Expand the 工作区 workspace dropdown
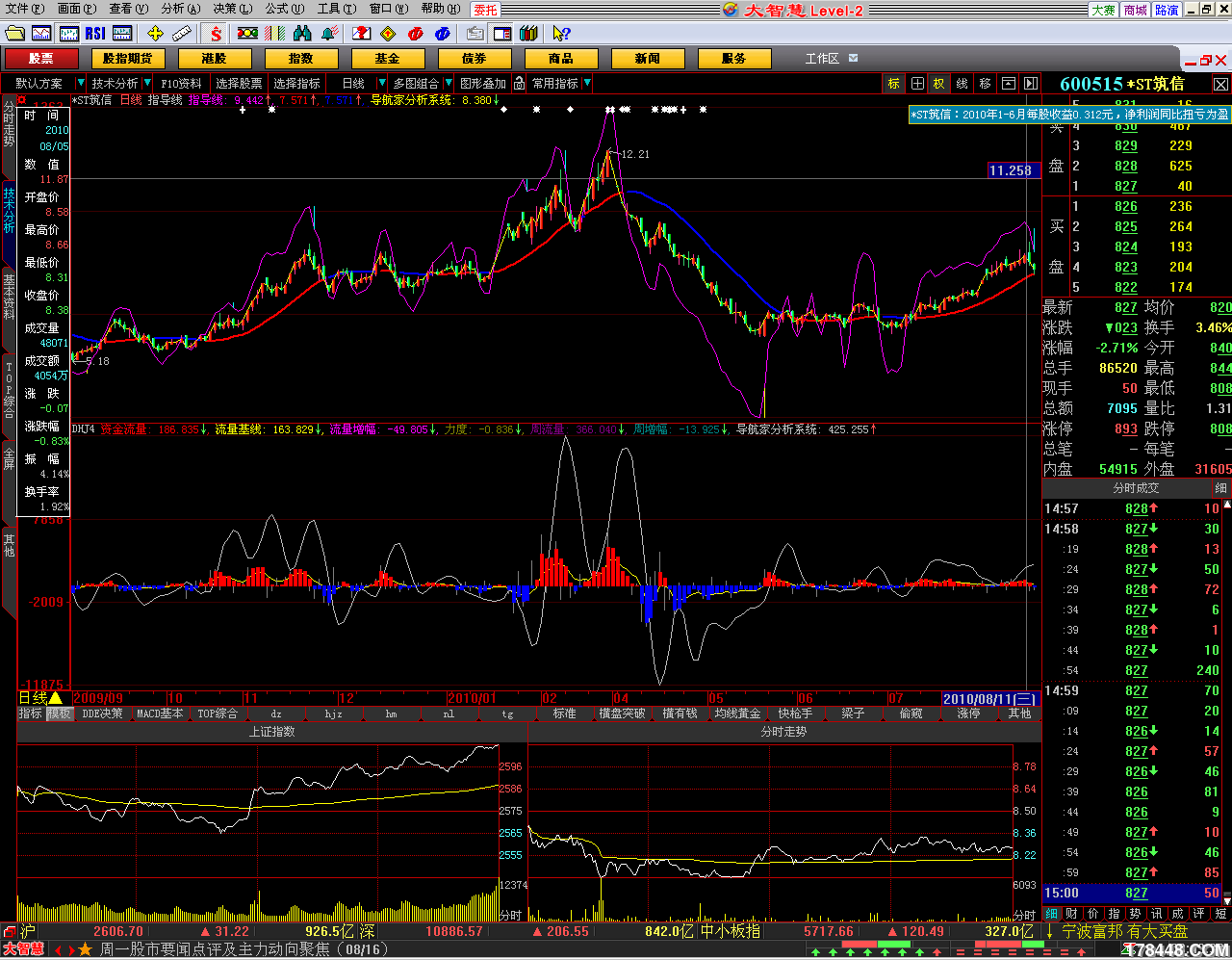The height and width of the screenshot is (960, 1232). click(853, 59)
